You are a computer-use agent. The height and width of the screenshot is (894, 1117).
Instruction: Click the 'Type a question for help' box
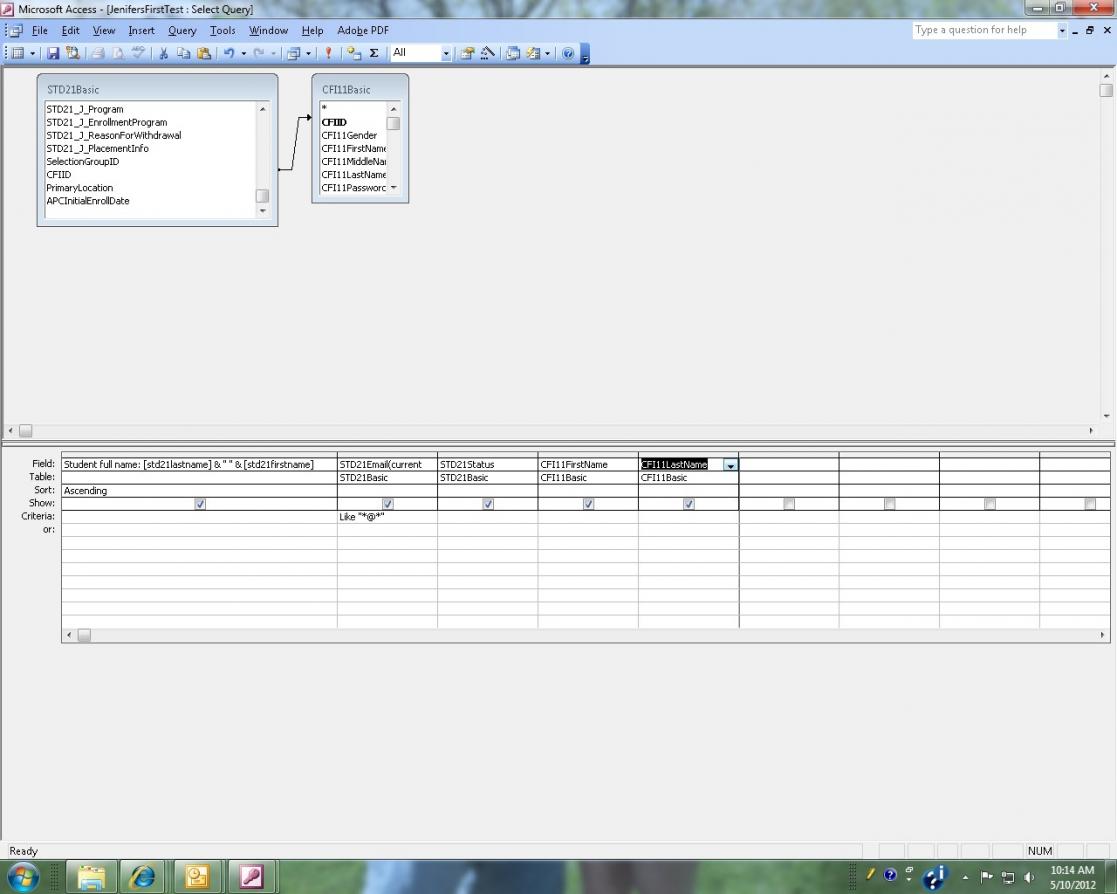[984, 30]
